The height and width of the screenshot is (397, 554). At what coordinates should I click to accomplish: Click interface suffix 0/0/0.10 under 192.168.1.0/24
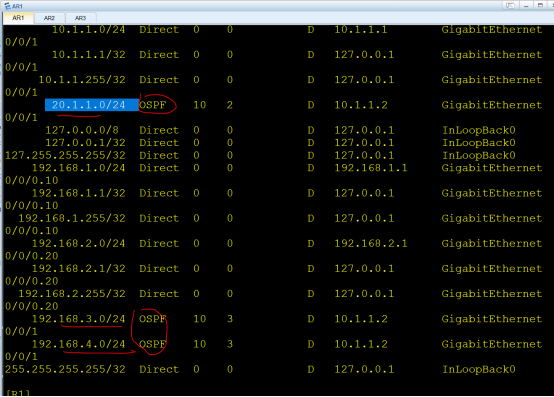[31, 180]
